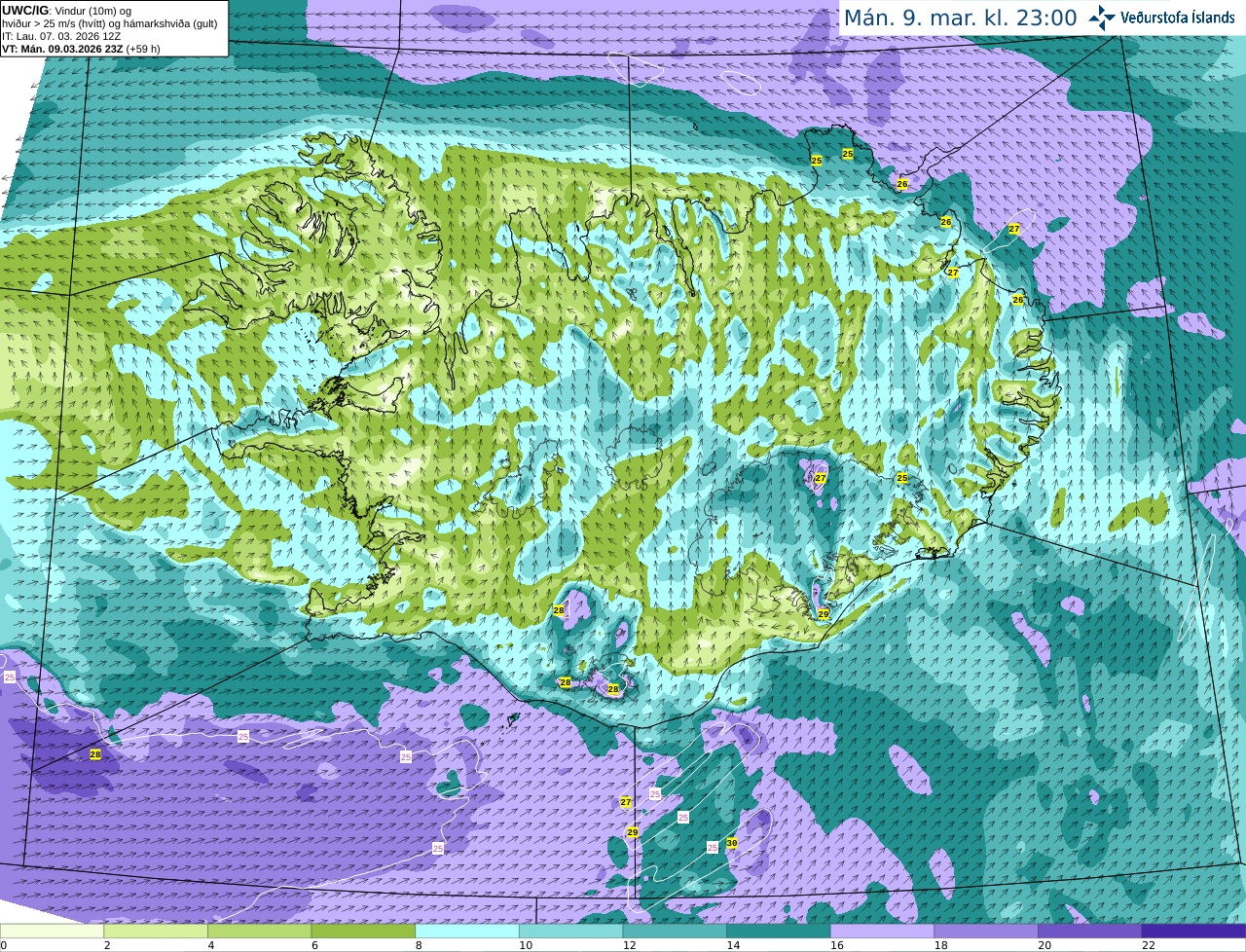Screen dimensions: 1246x952
Task: Click the 10 tick label on color scale
Action: (526, 945)
